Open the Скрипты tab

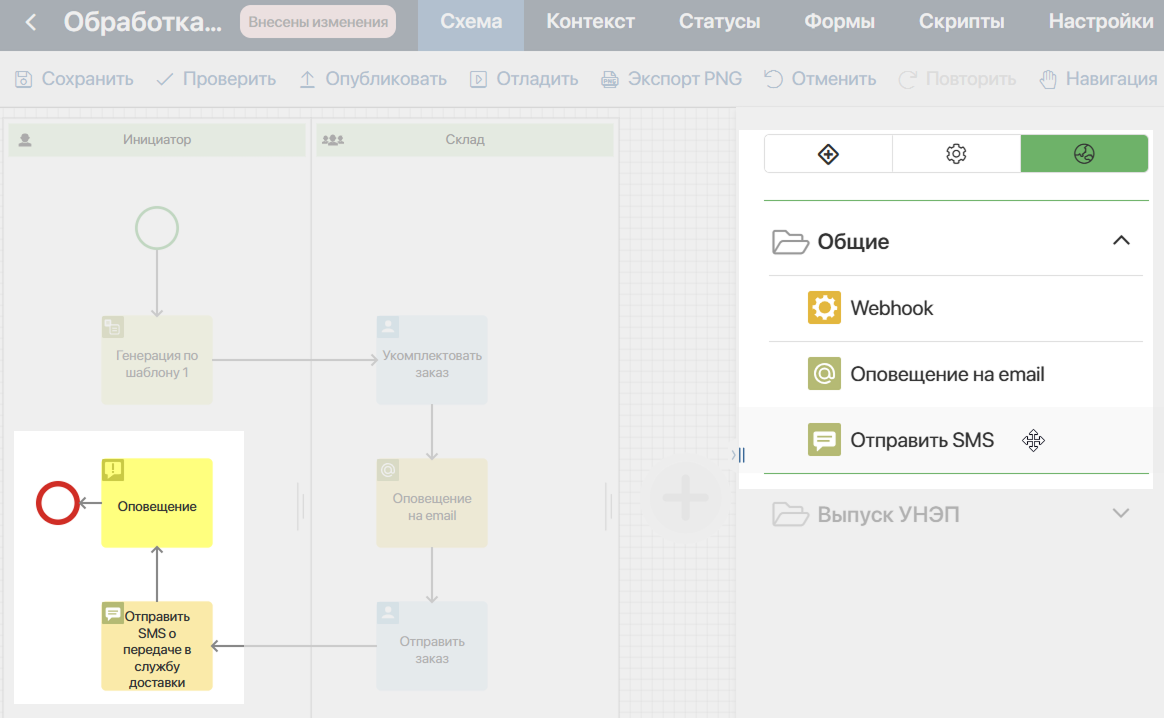point(961,22)
